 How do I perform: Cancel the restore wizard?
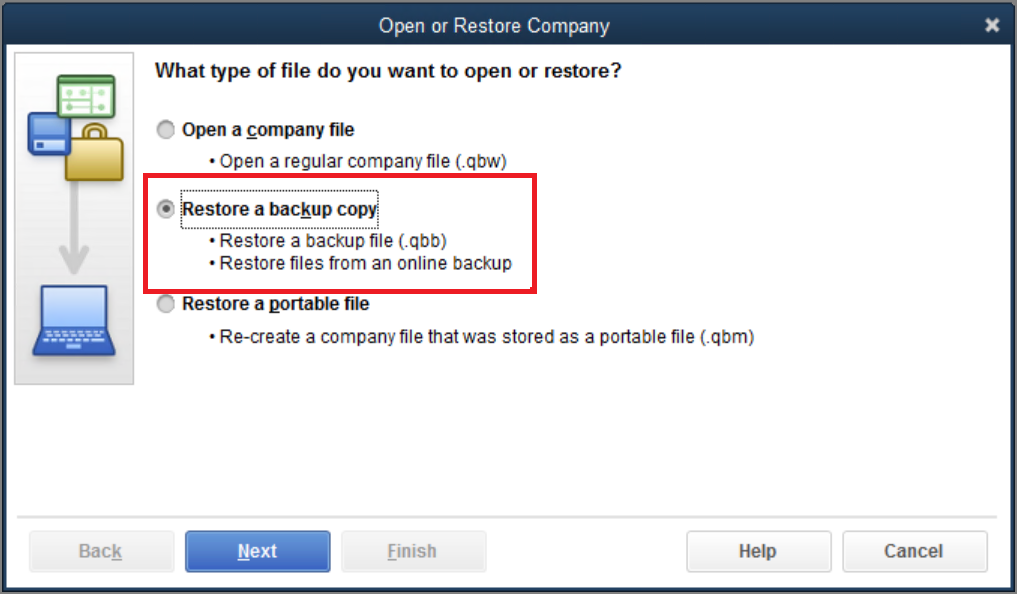pos(915,551)
